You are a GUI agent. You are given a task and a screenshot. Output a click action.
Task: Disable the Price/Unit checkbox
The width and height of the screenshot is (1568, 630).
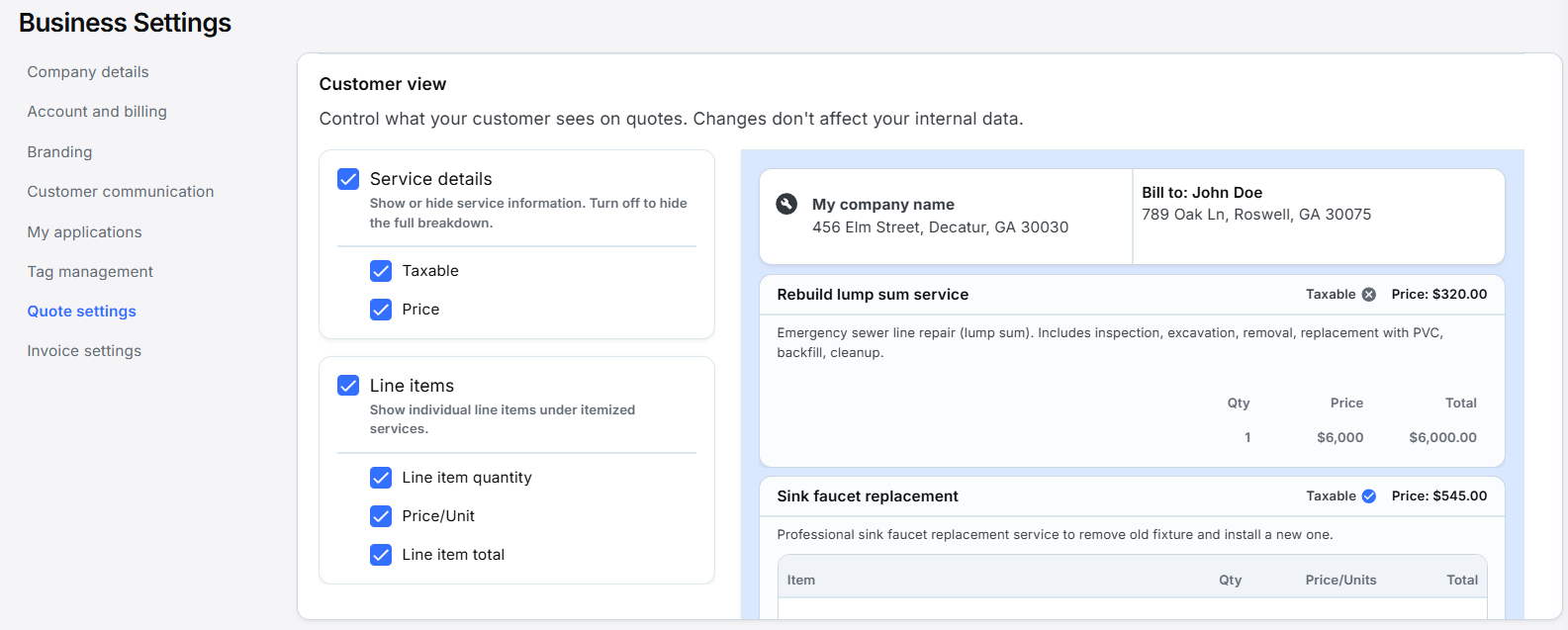(381, 516)
